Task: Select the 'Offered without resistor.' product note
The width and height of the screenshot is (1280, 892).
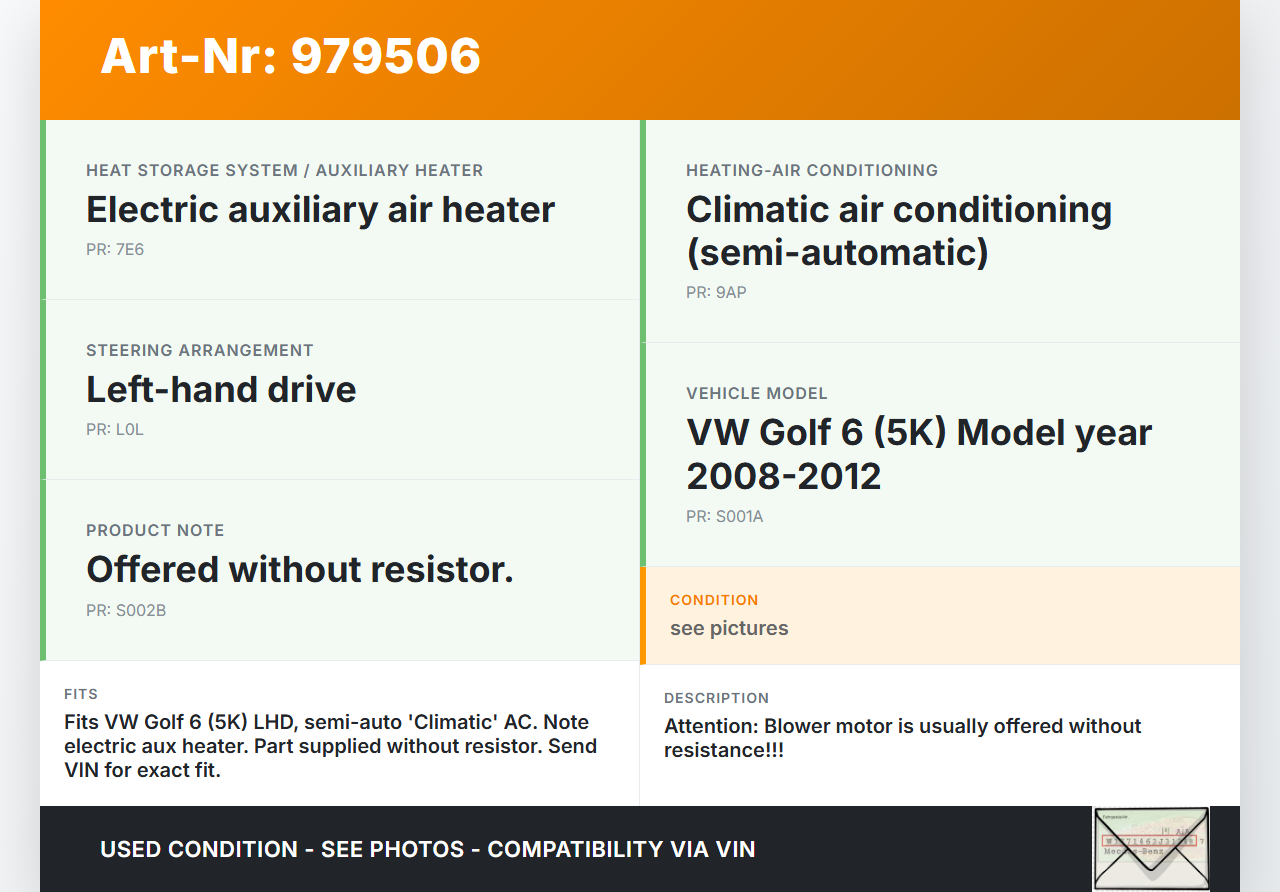Action: click(x=300, y=569)
